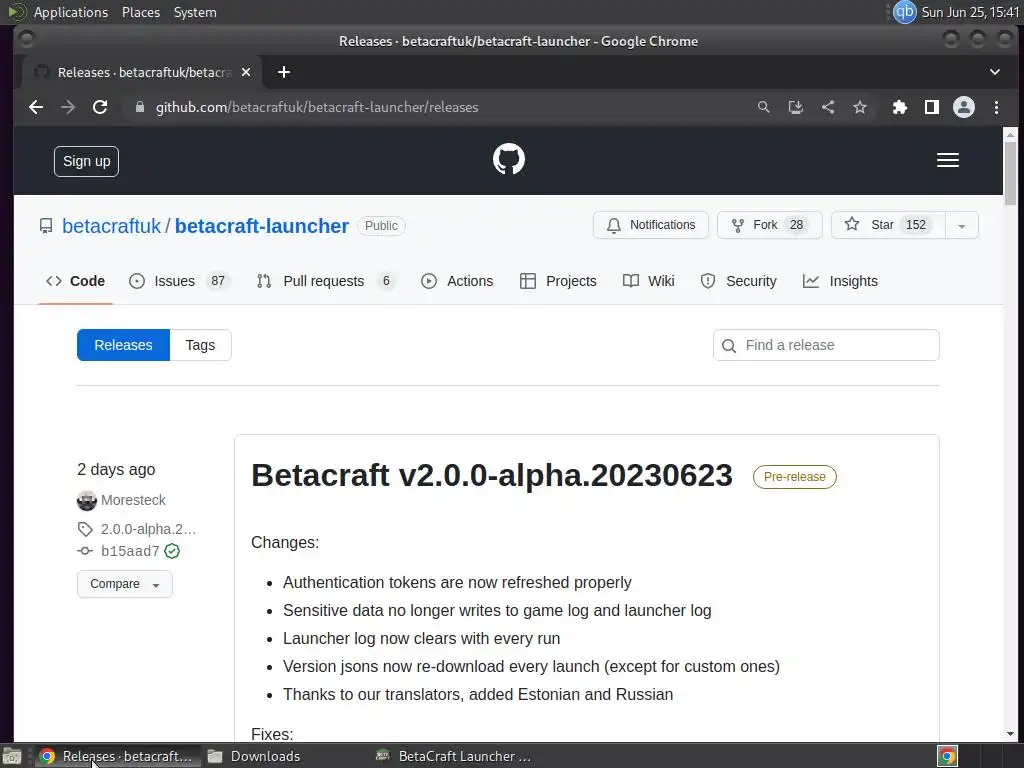Open the Moresteck author link
Screen dimensions: 1024x768
click(x=133, y=500)
